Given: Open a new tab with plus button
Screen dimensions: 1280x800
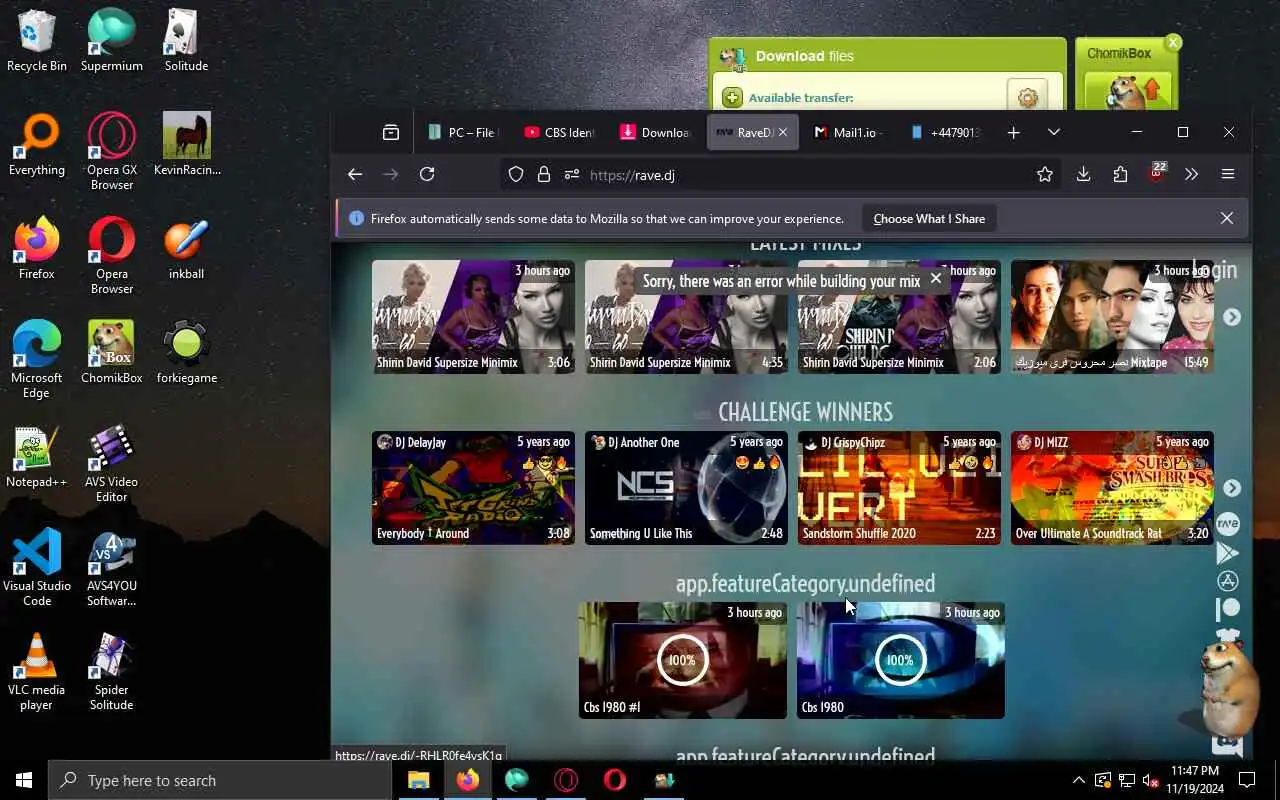Looking at the screenshot, I should pyautogui.click(x=1013, y=132).
